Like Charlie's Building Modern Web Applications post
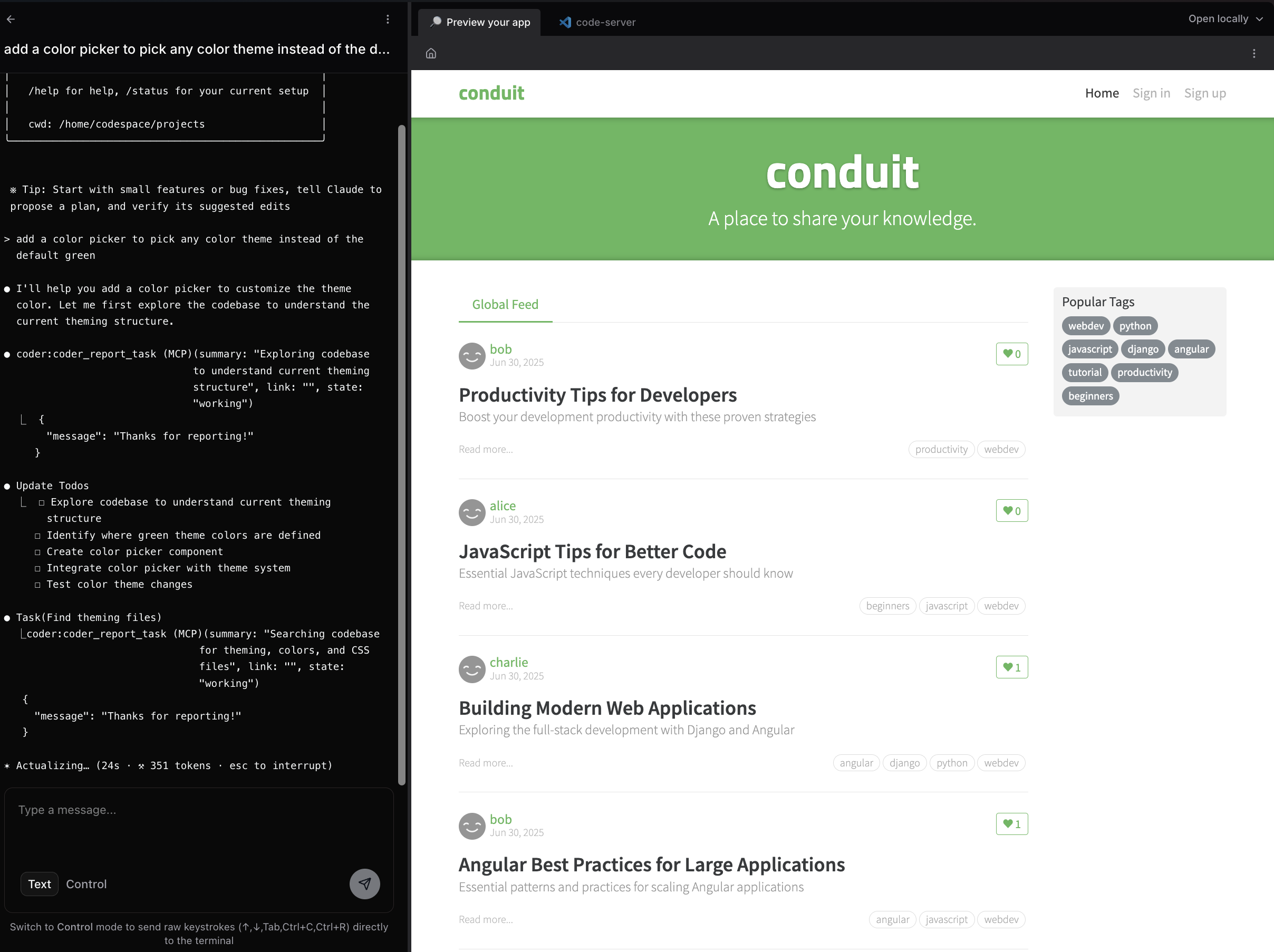The width and height of the screenshot is (1274, 952). coord(1011,667)
